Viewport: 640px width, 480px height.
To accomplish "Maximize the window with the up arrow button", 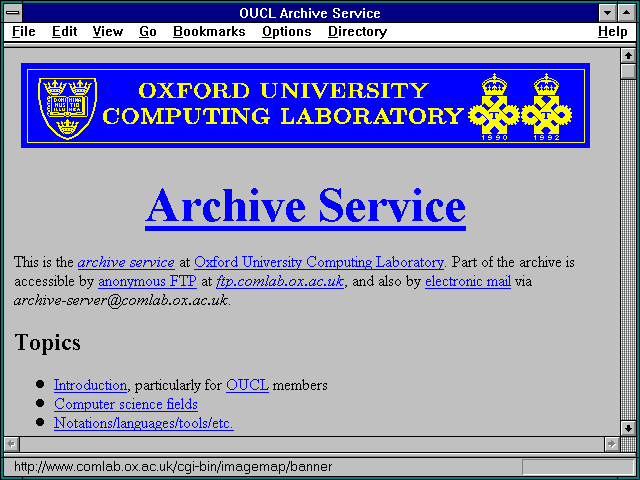I will pos(627,13).
